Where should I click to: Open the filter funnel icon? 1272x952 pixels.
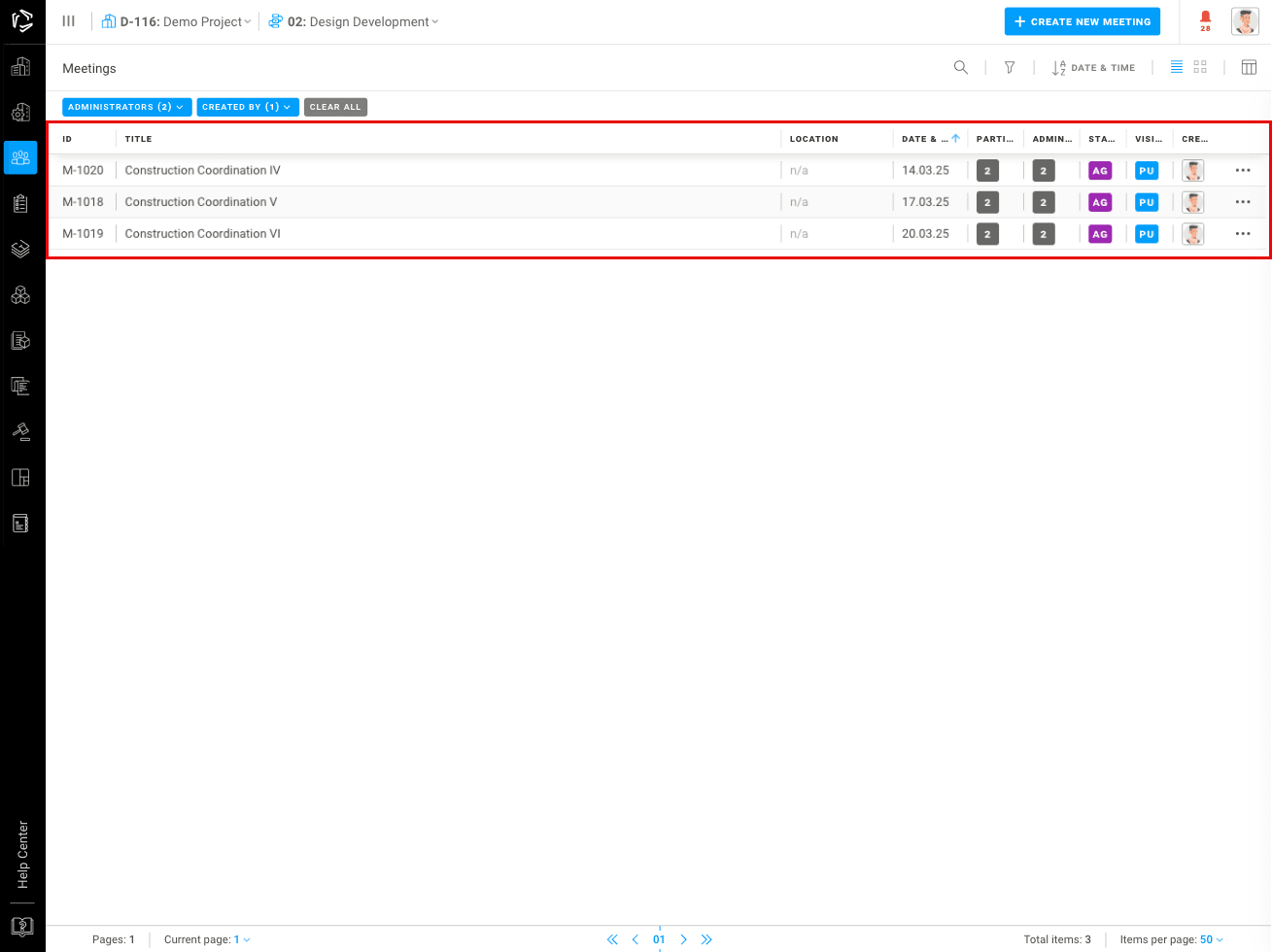[x=1010, y=68]
